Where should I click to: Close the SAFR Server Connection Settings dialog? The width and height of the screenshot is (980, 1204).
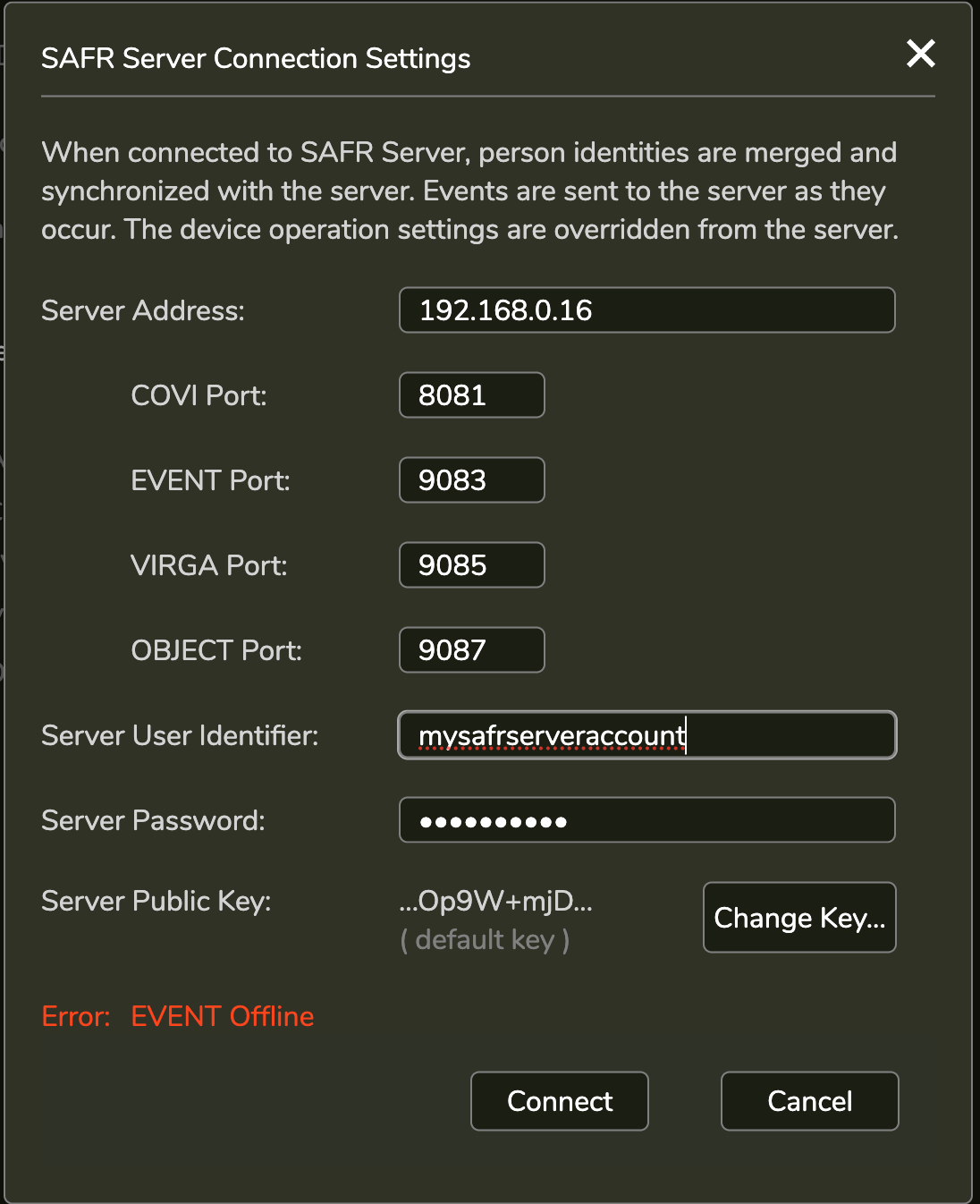click(920, 54)
